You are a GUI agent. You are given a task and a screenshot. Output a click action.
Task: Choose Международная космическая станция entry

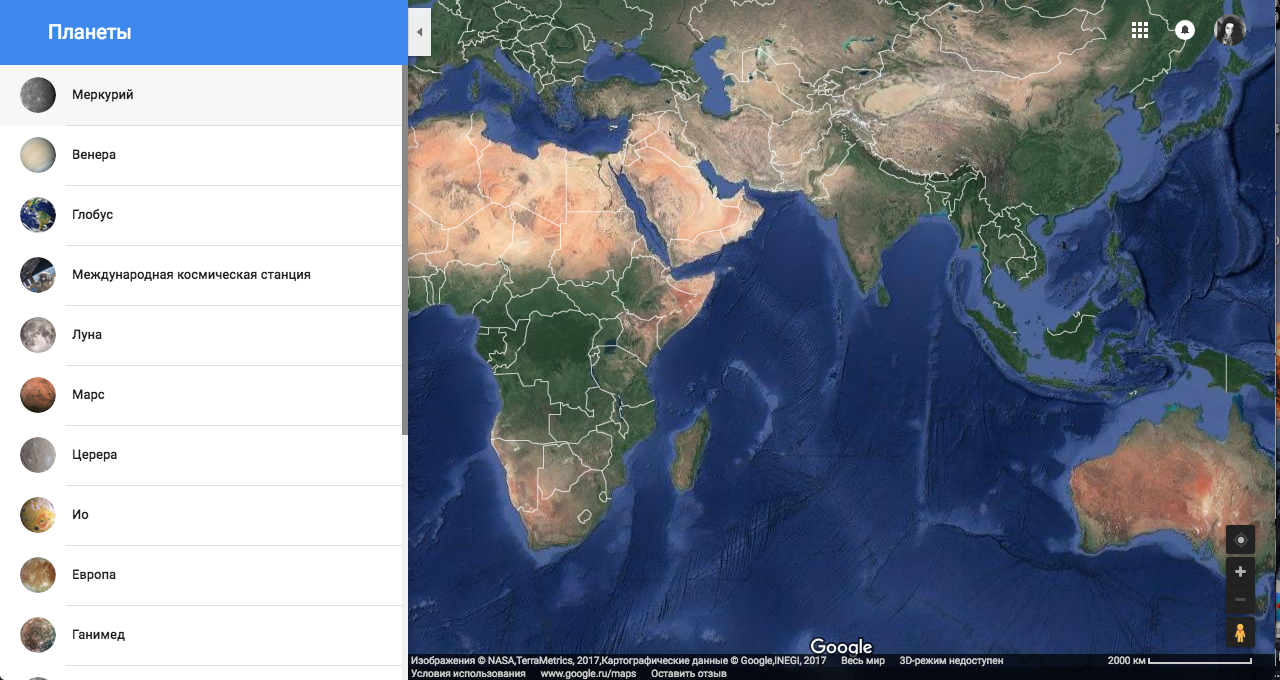tap(191, 275)
